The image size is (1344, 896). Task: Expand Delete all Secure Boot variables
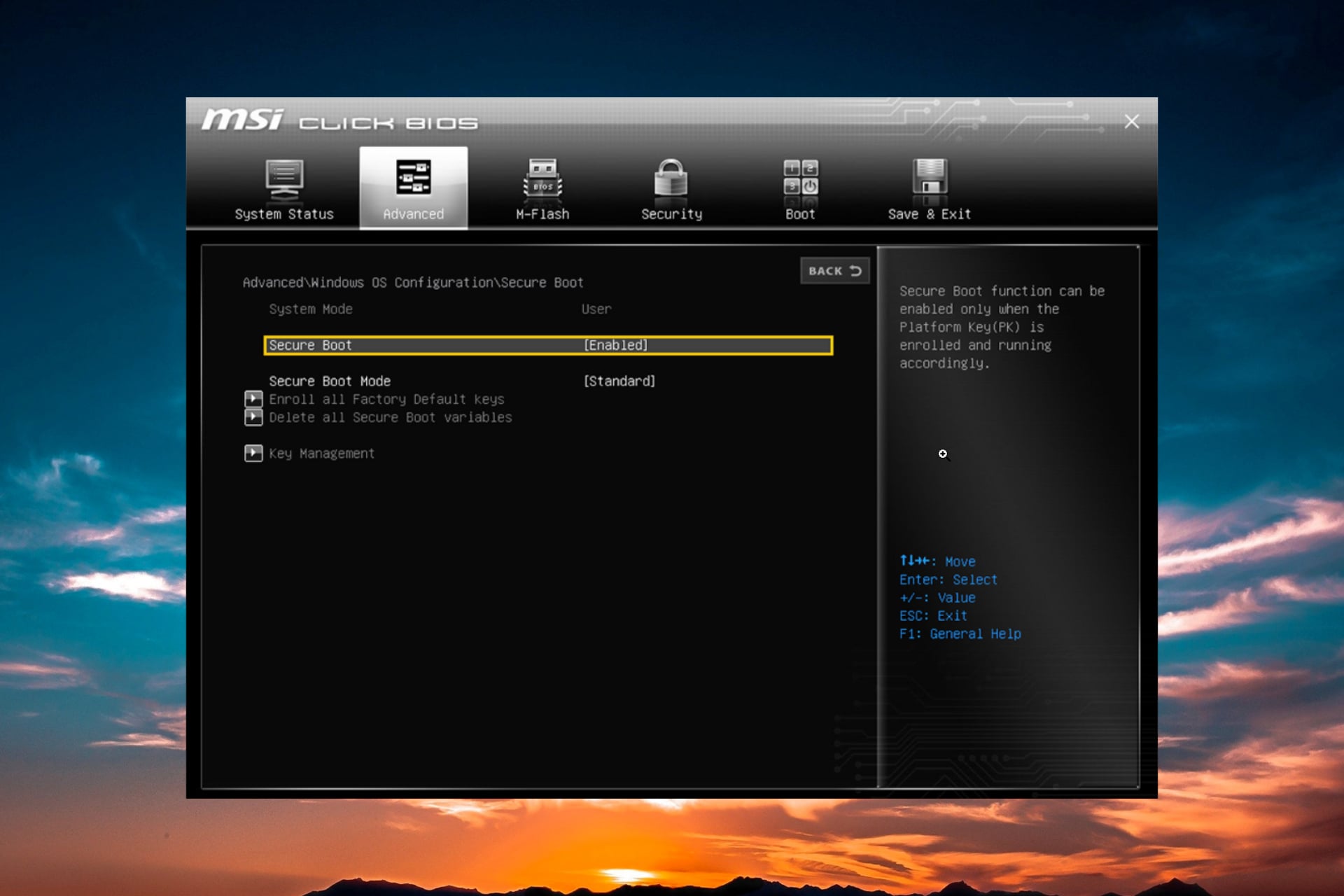[x=253, y=417]
